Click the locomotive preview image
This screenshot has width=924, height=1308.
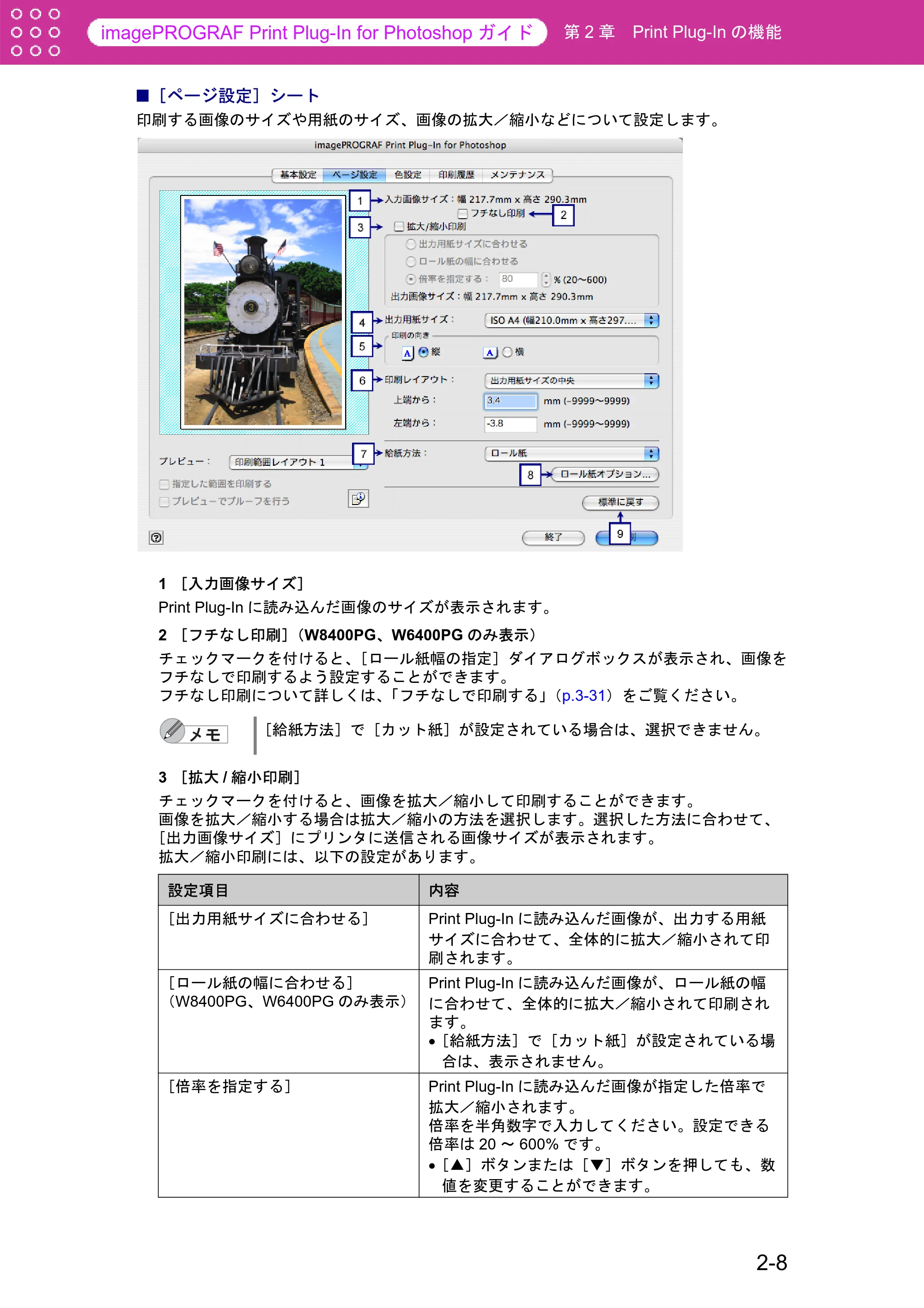click(x=263, y=311)
